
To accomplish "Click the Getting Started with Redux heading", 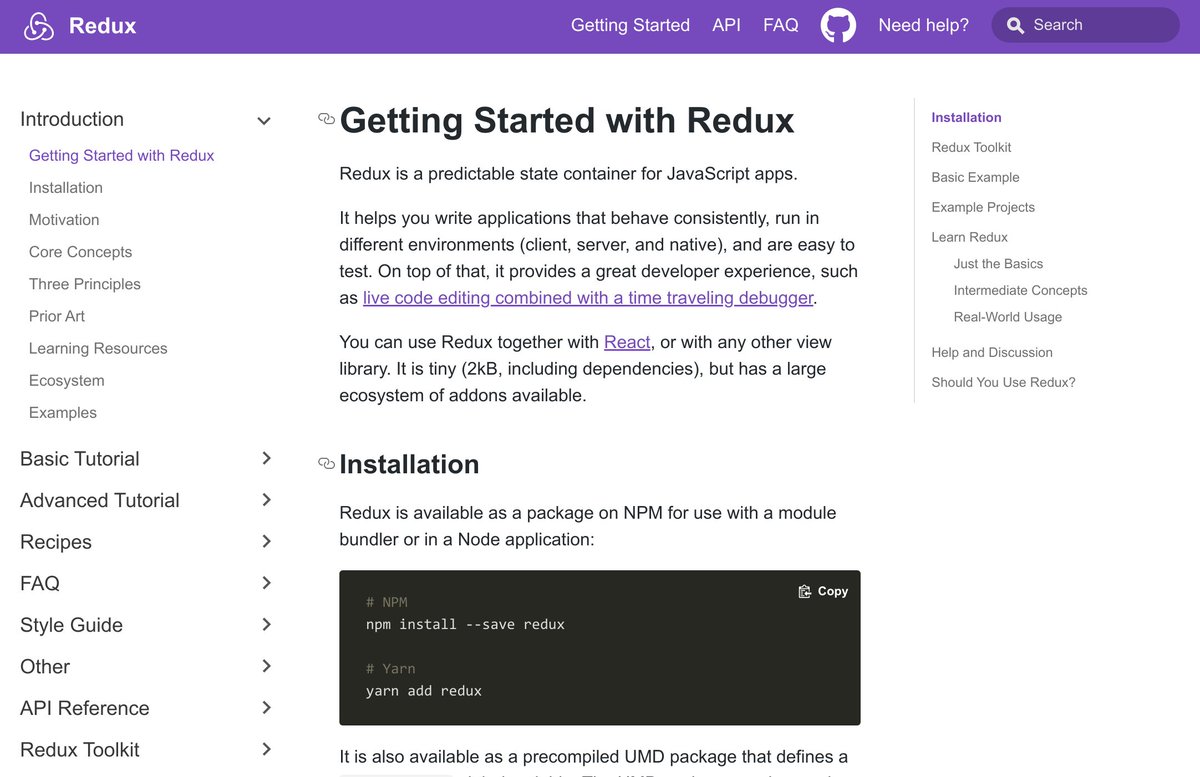I will [567, 120].
